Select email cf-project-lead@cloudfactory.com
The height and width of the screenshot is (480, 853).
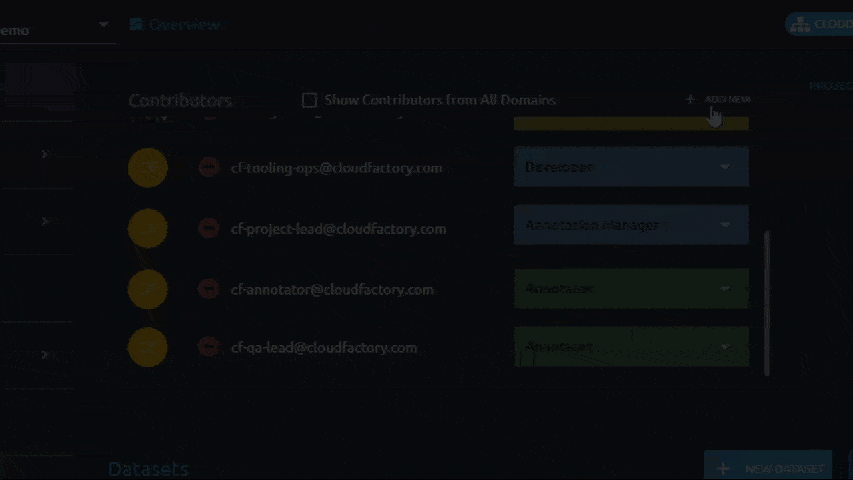coord(338,229)
